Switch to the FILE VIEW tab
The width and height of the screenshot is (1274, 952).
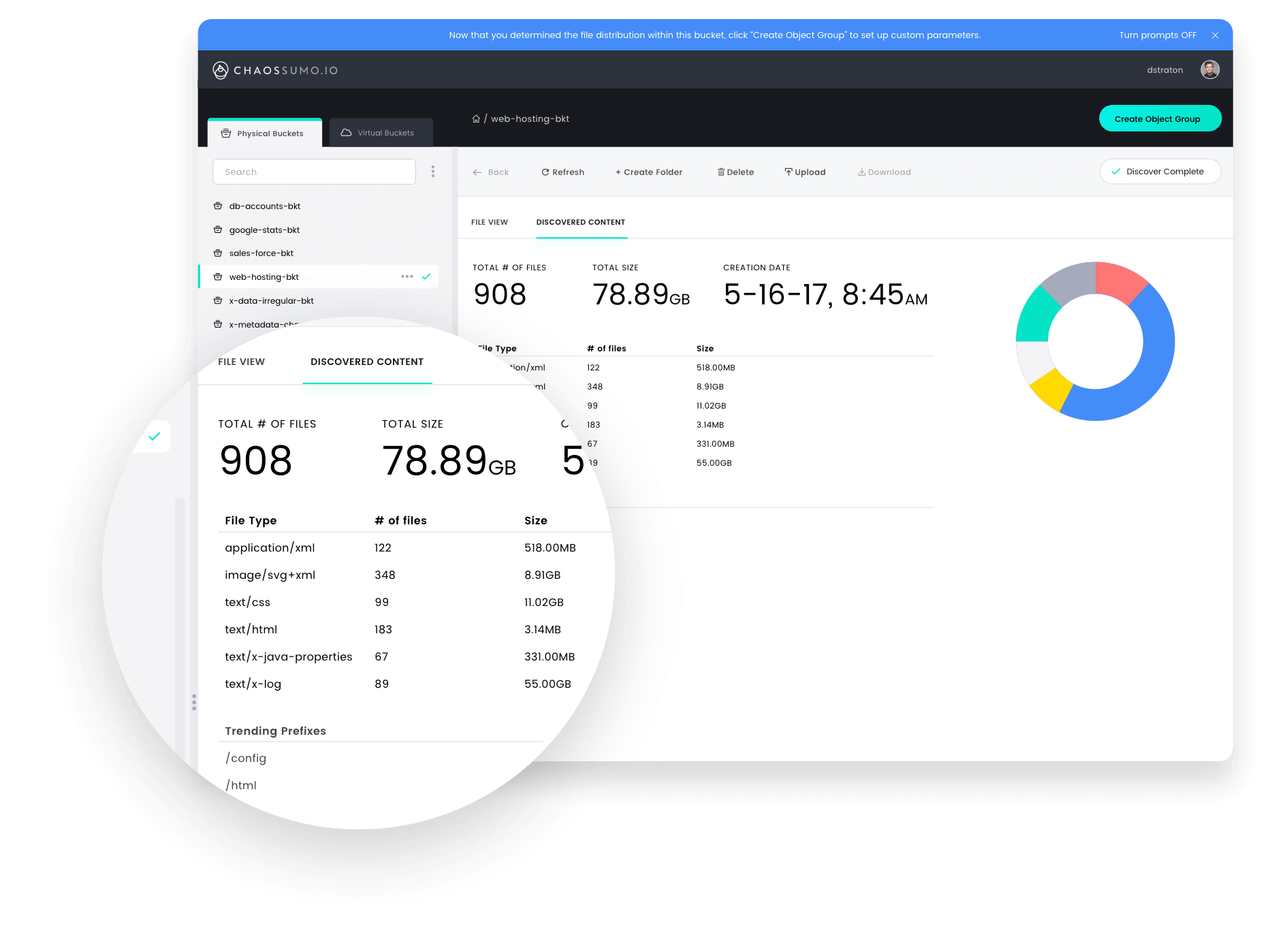pyautogui.click(x=490, y=222)
